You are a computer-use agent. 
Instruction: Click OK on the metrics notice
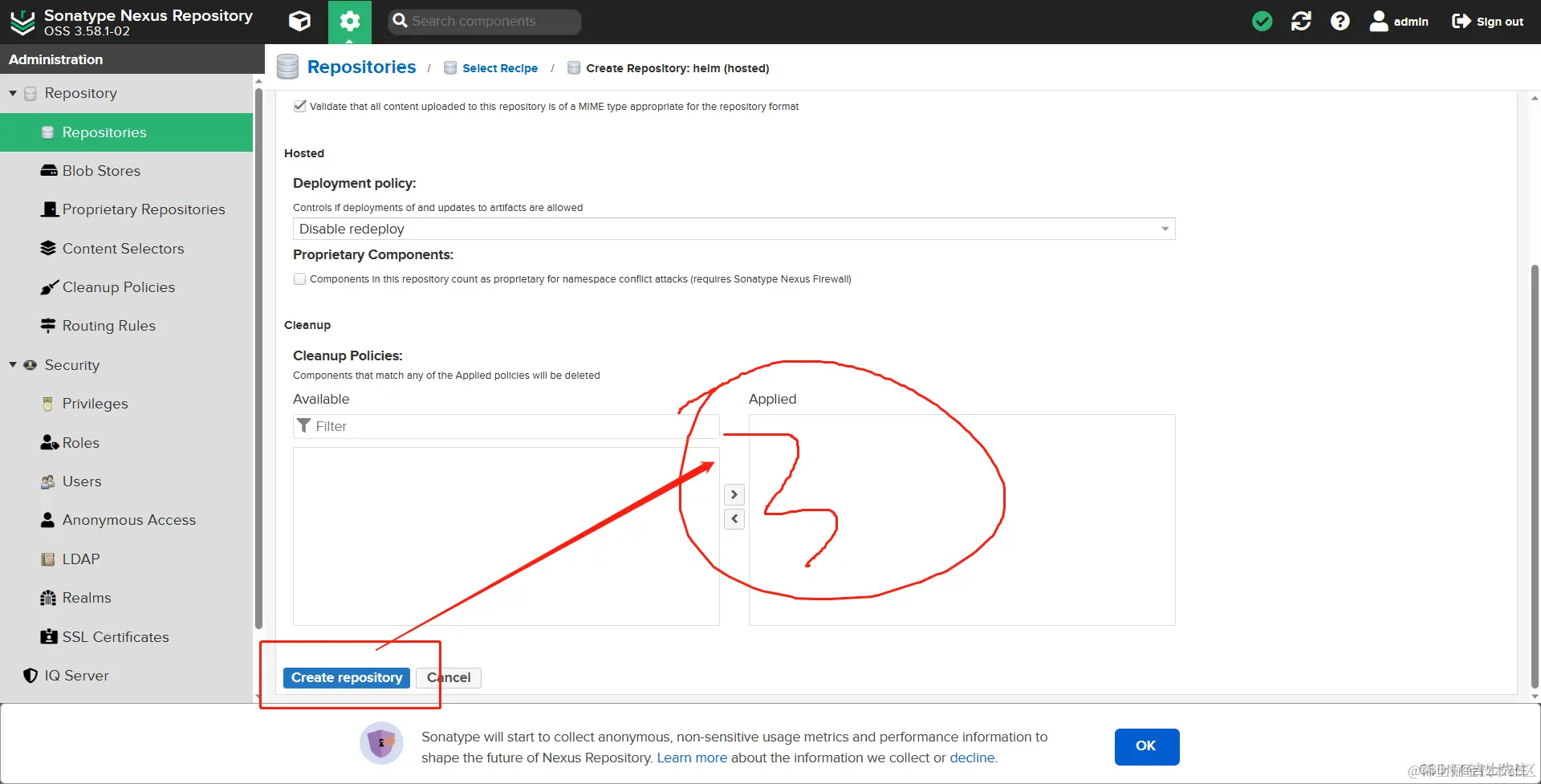(1146, 746)
